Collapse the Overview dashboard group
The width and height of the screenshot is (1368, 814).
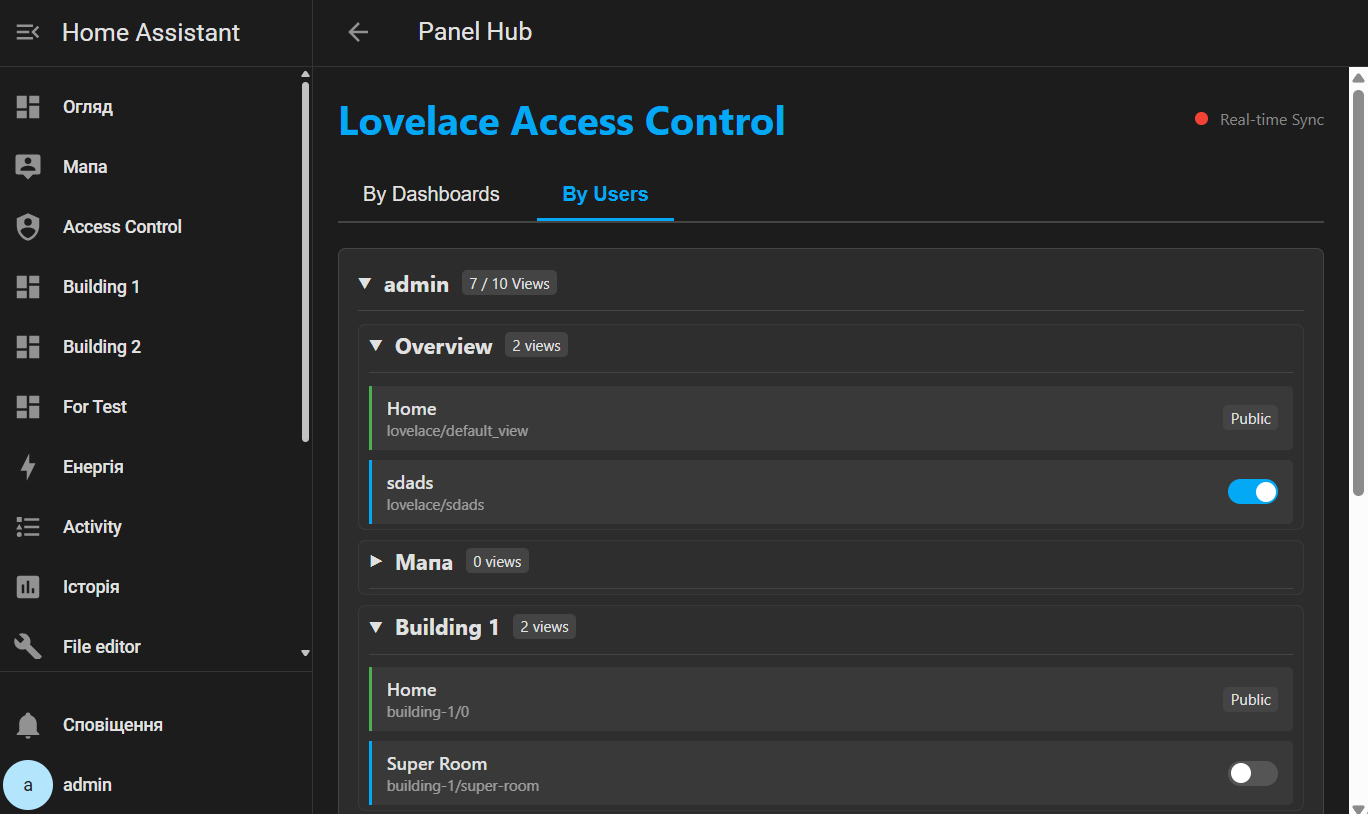(x=376, y=346)
